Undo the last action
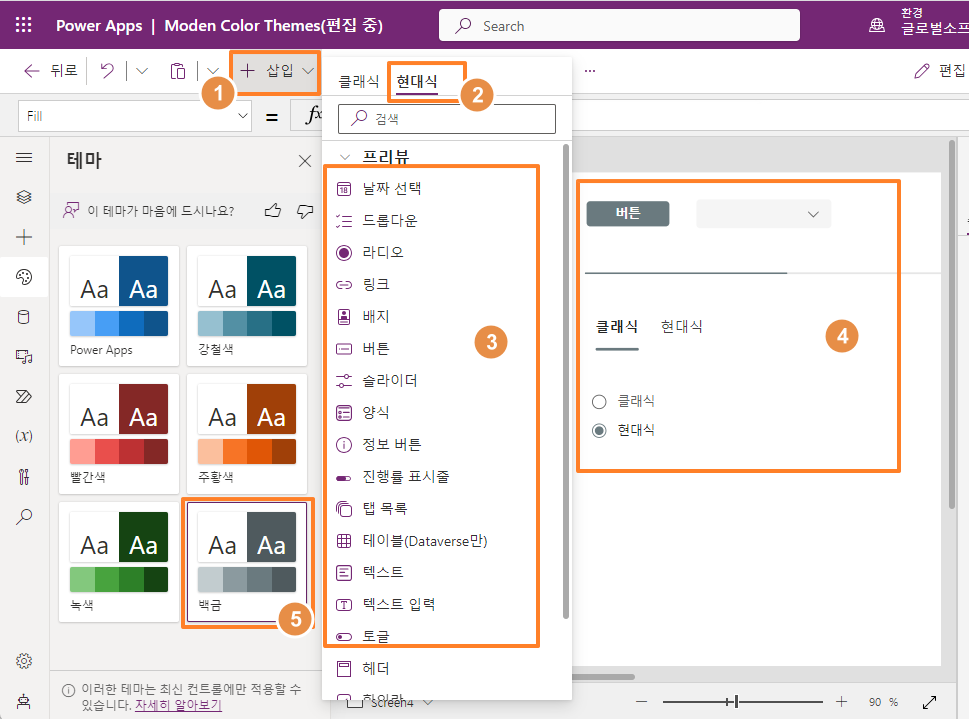This screenshot has height=719, width=969. [x=108, y=70]
